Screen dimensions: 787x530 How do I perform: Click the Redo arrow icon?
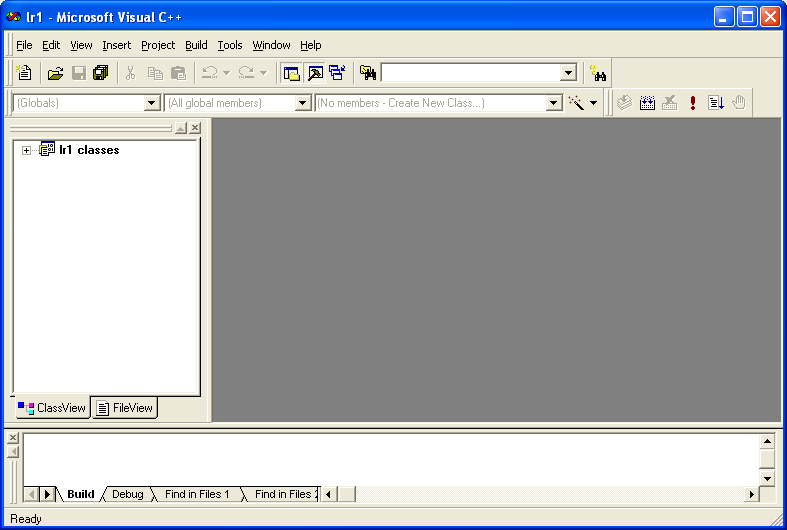(x=246, y=73)
